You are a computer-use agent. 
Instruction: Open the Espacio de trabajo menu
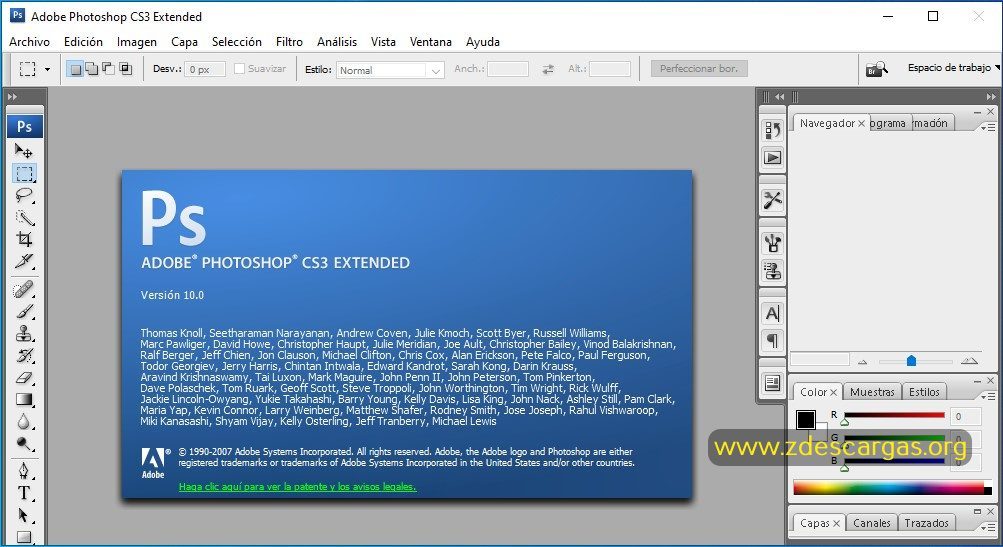click(x=953, y=68)
